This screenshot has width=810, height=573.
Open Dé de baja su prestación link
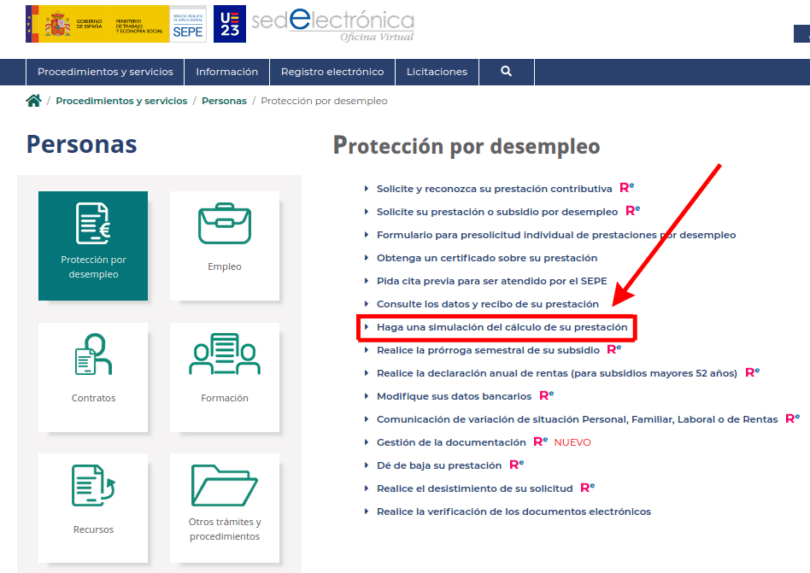439,466
